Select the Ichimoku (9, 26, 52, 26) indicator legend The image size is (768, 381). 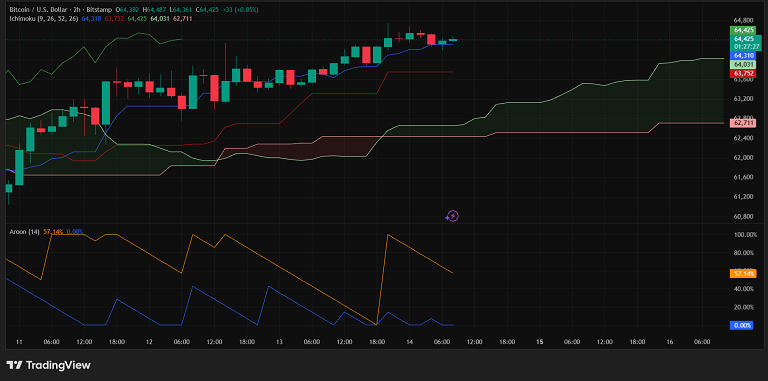(44, 19)
